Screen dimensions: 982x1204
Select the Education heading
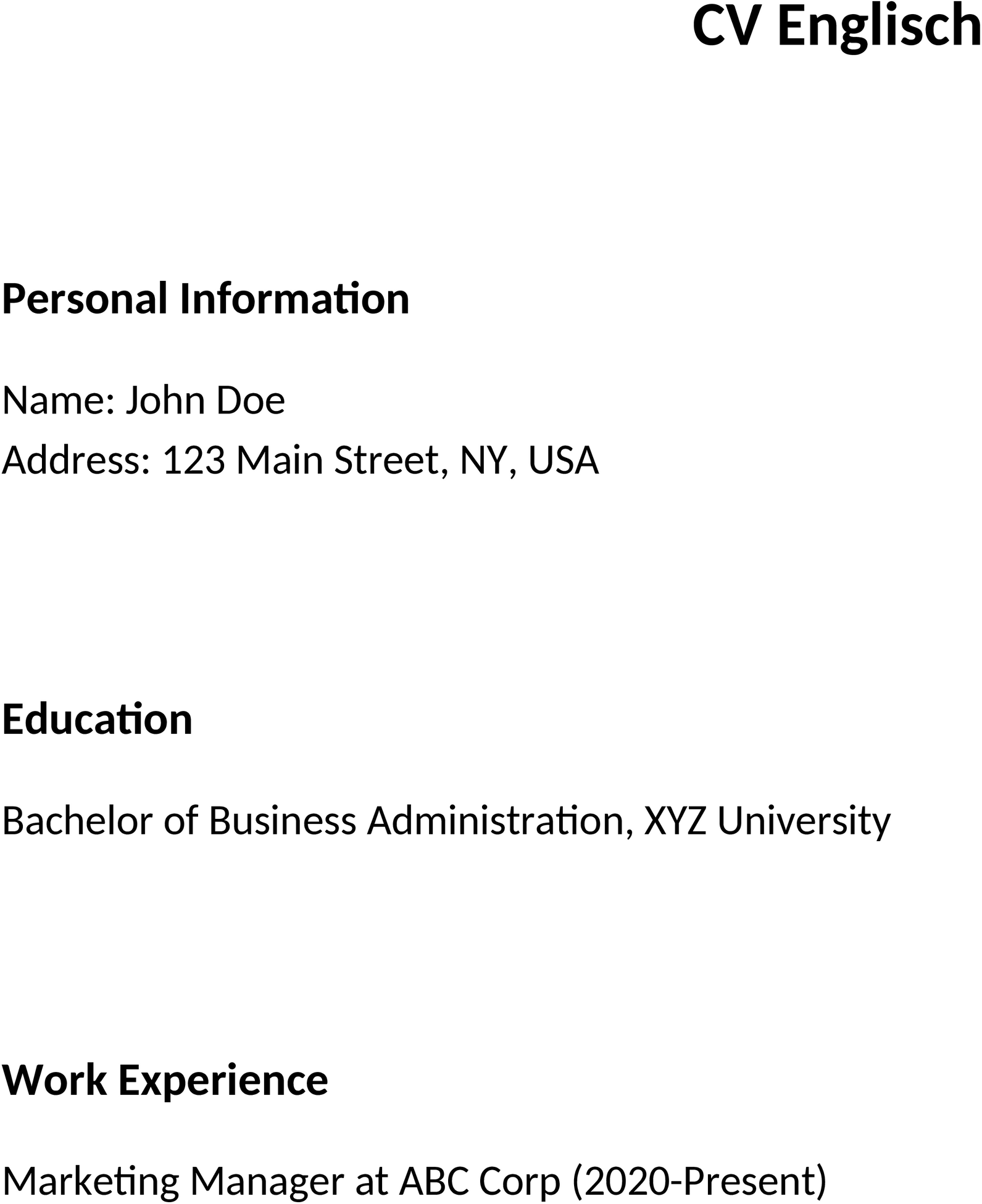click(x=98, y=720)
